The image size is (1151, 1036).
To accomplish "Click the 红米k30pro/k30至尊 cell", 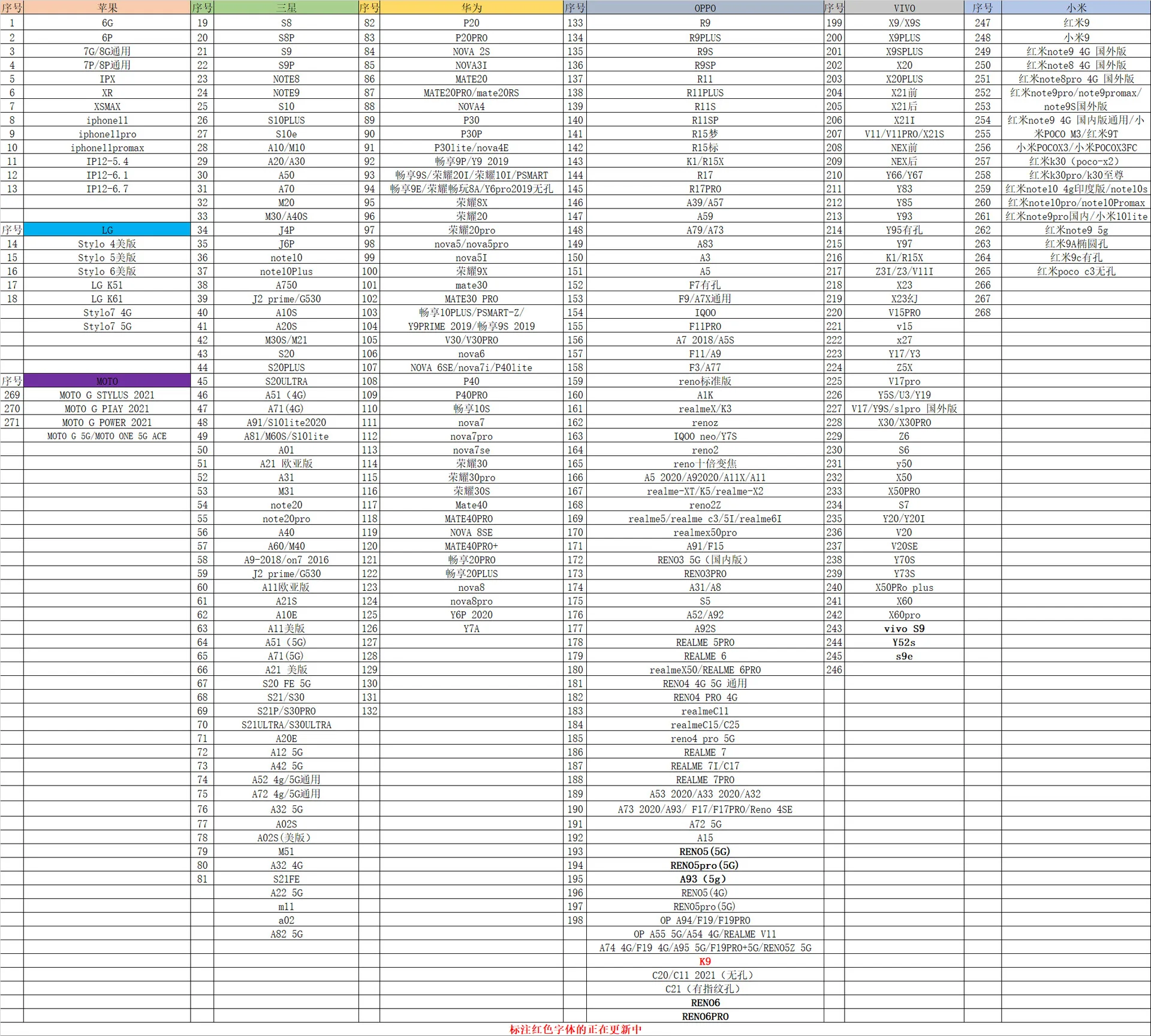I will [x=1076, y=175].
